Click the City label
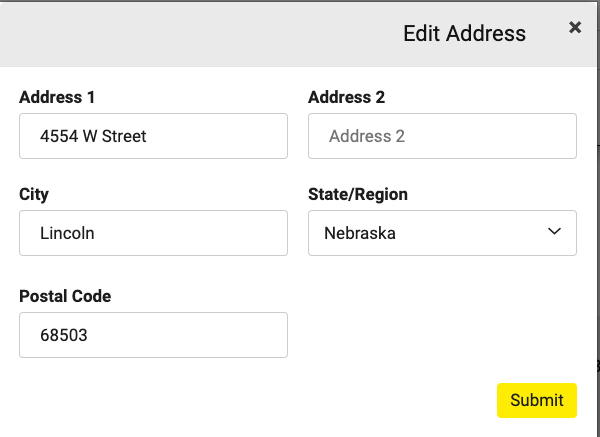The image size is (600, 437). click(x=34, y=194)
